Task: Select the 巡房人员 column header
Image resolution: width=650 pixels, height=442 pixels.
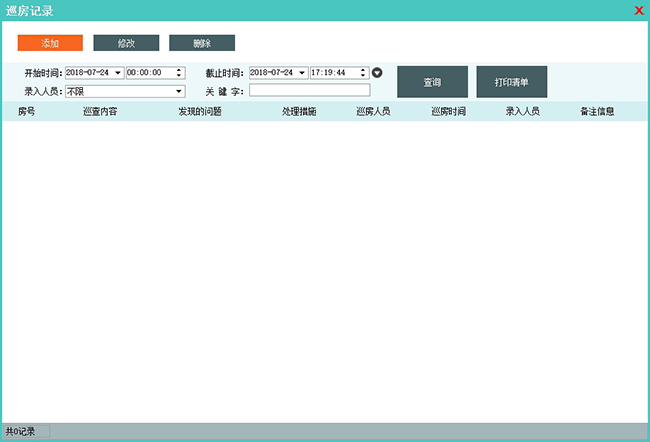Action: pos(373,111)
